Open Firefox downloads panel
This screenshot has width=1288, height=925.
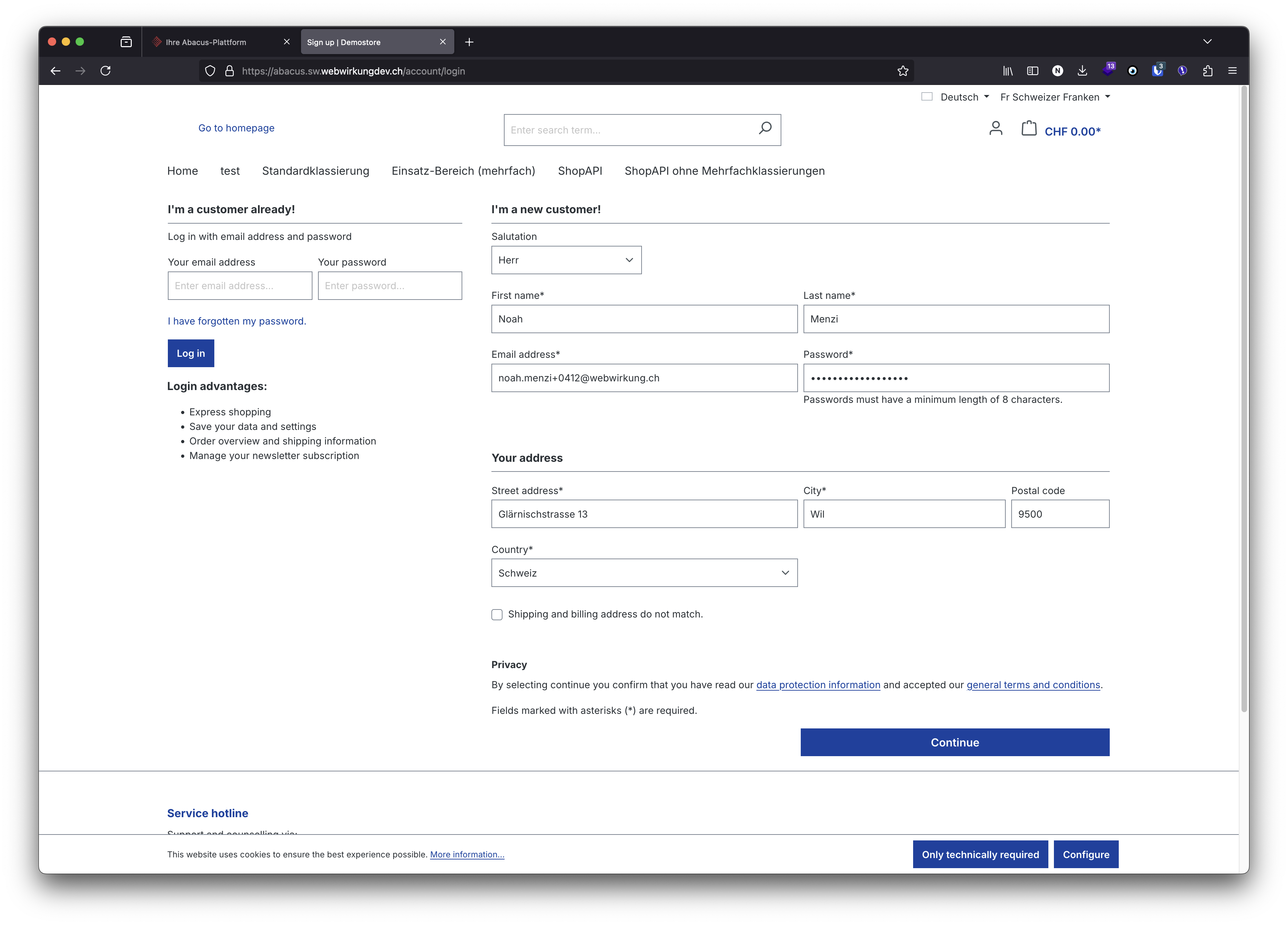[1082, 71]
